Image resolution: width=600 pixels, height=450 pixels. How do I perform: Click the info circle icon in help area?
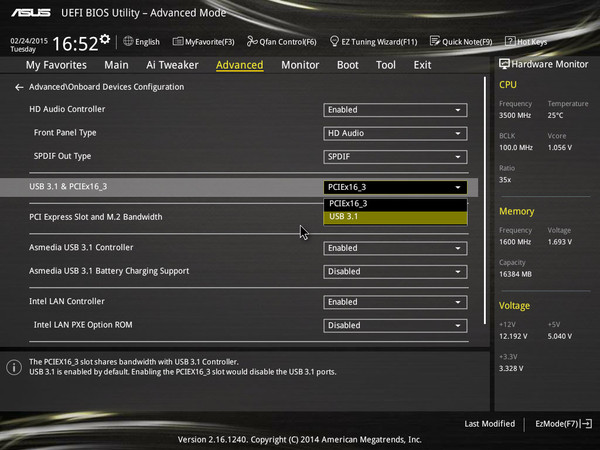pyautogui.click(x=14, y=367)
